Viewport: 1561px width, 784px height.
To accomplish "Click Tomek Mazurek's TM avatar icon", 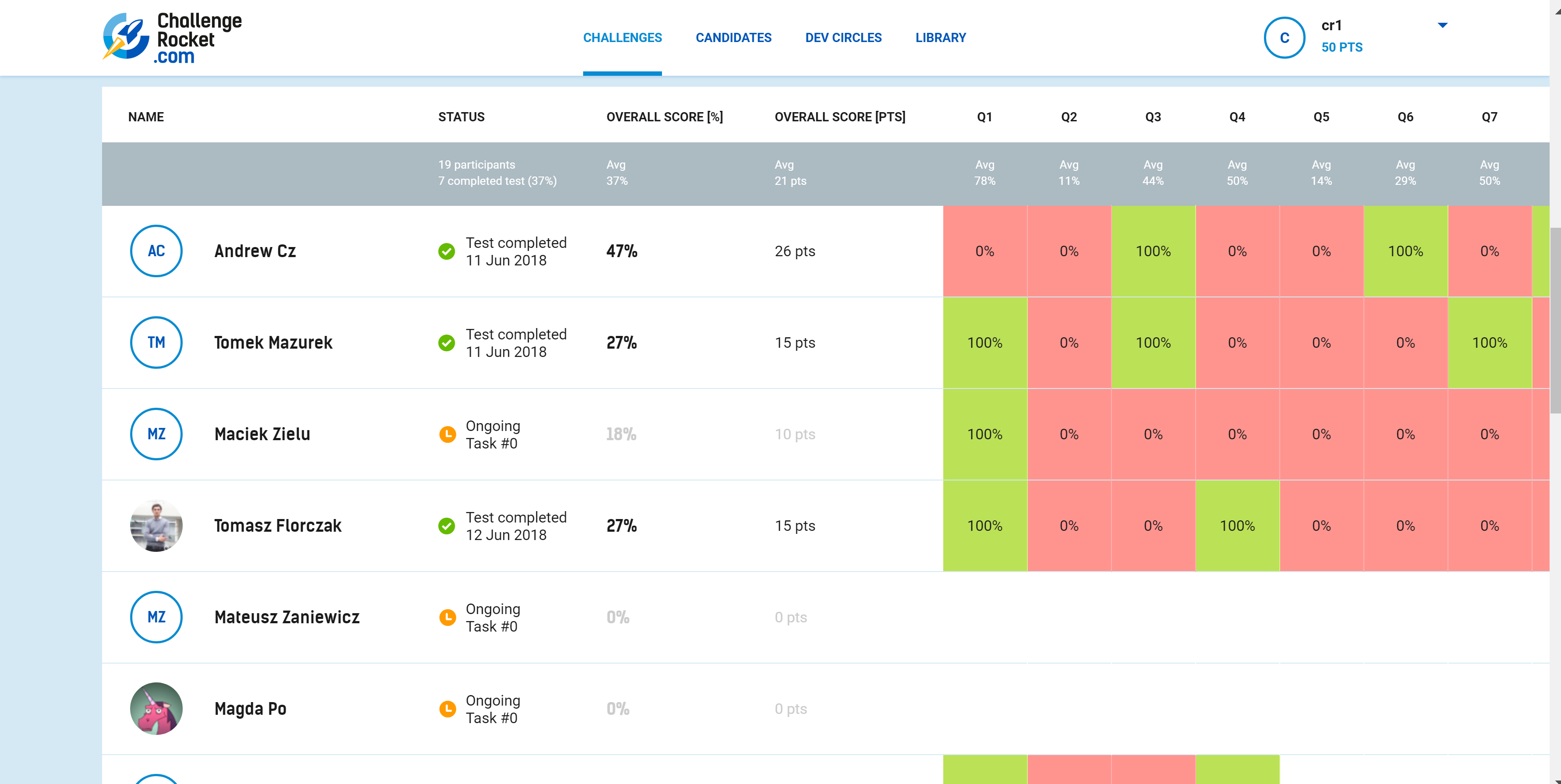I will point(156,343).
